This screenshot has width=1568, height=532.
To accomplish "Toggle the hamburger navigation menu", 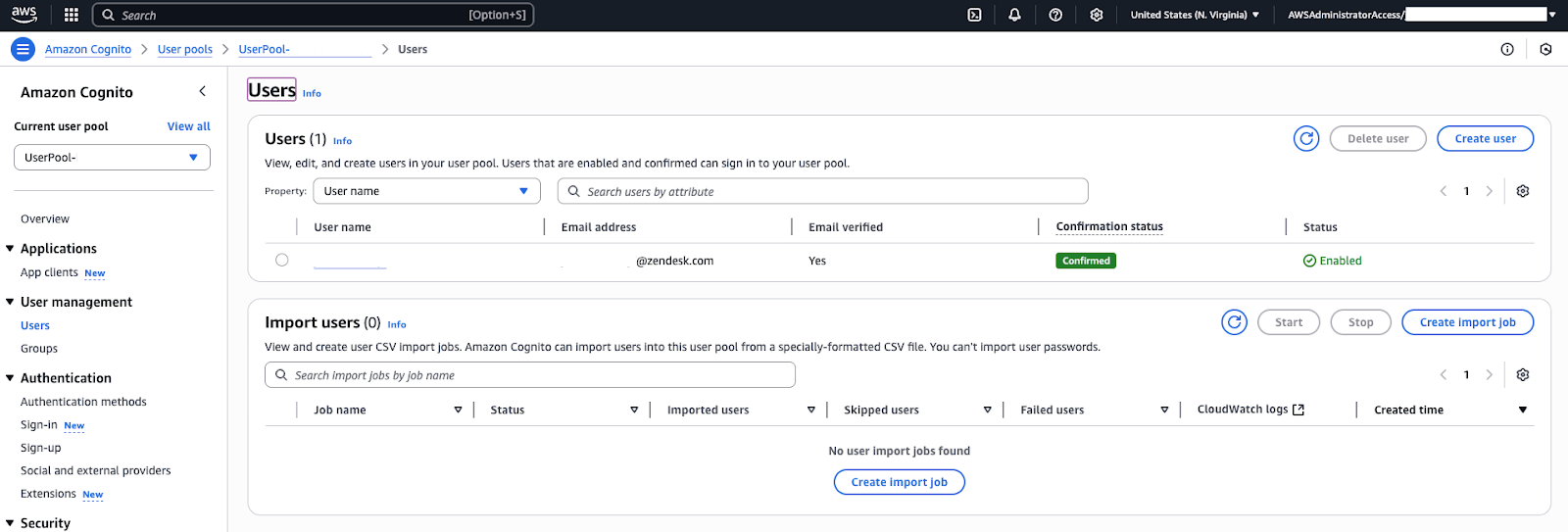I will click(x=23, y=49).
